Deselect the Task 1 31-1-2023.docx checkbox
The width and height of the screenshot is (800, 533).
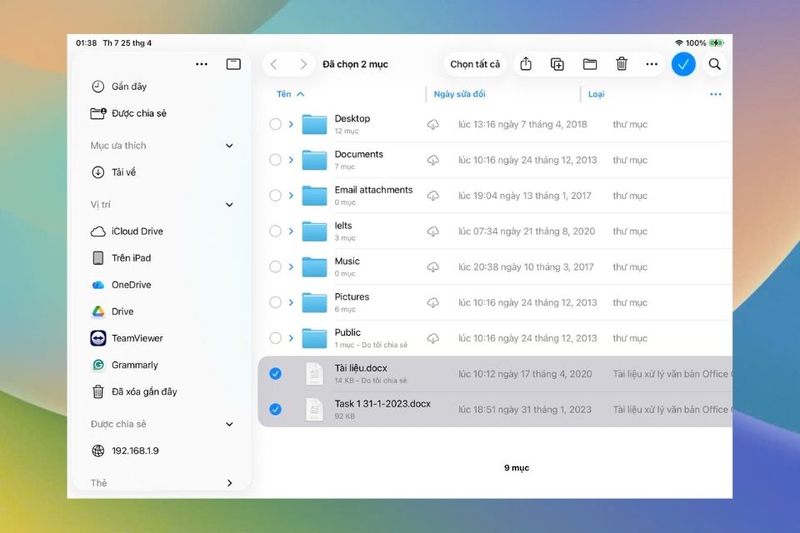pyautogui.click(x=275, y=410)
